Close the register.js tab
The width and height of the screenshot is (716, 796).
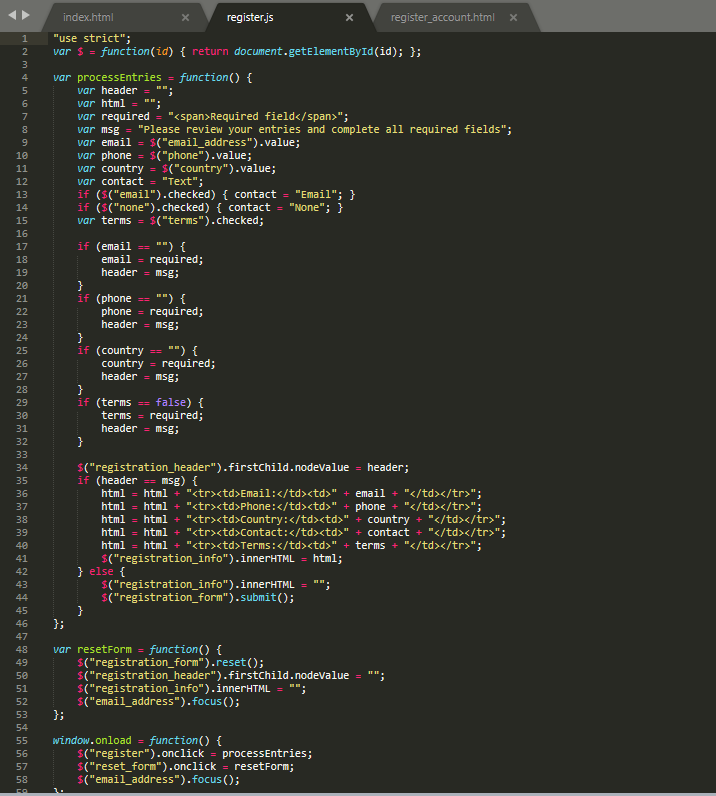coord(349,18)
